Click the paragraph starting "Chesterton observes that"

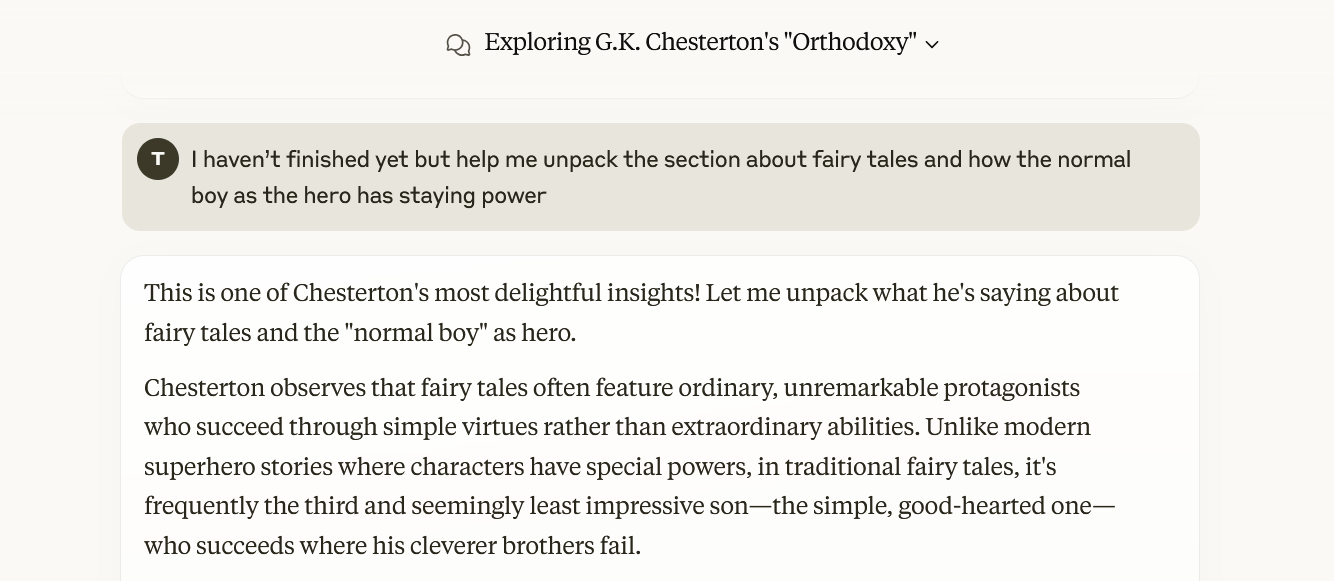[629, 466]
